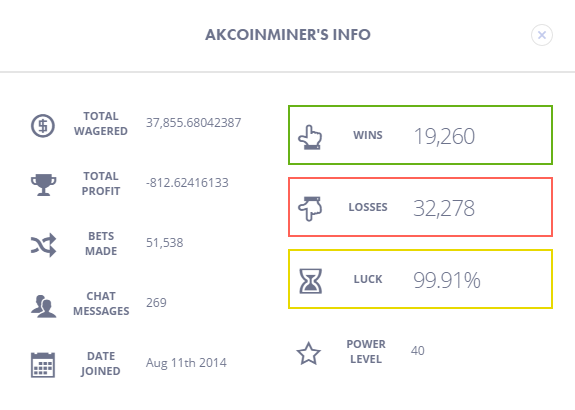Select the total wagered value 37,855.68042387
This screenshot has height=410, width=575.
click(x=194, y=123)
